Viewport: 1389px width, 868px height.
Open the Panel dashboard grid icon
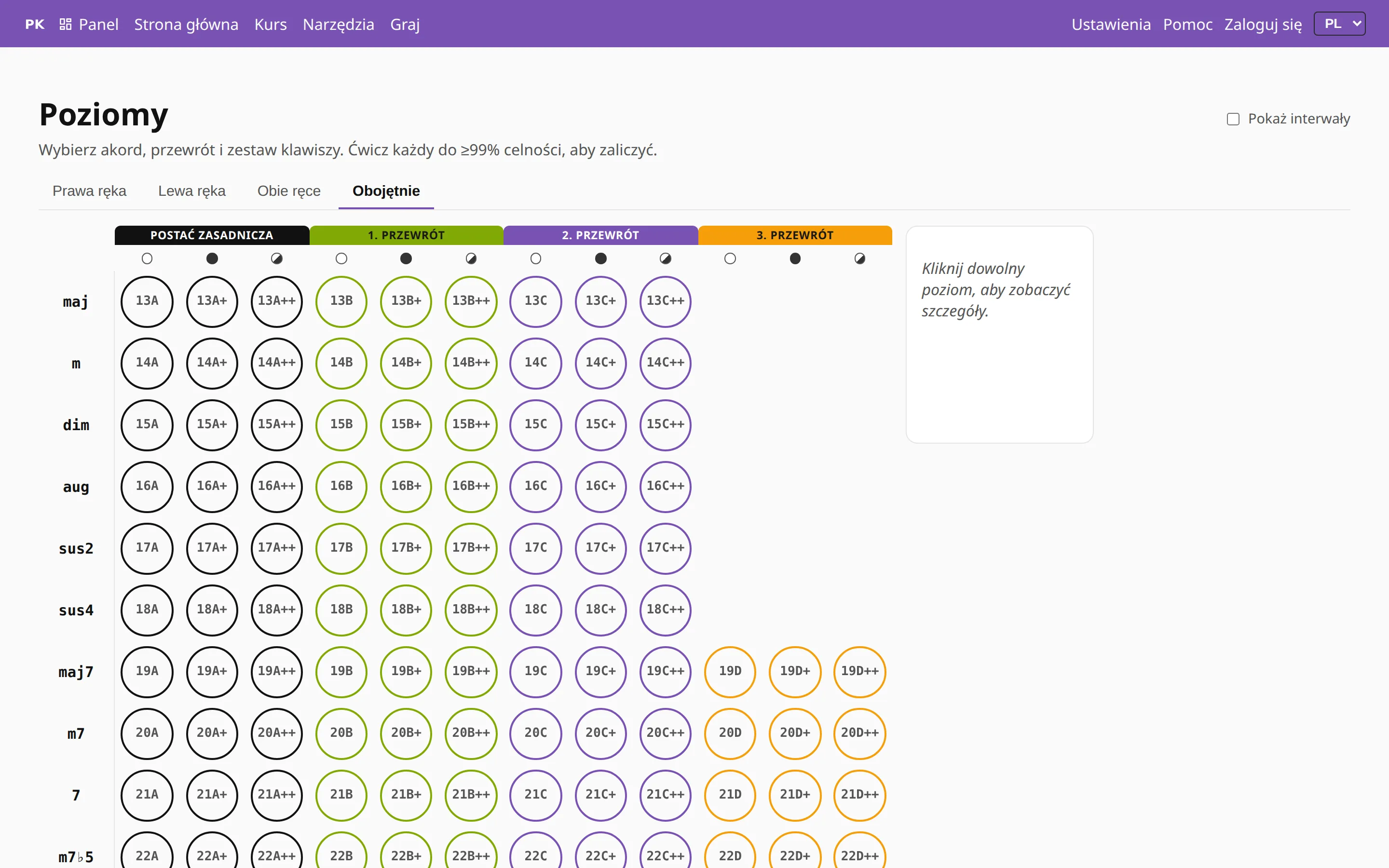point(66,24)
